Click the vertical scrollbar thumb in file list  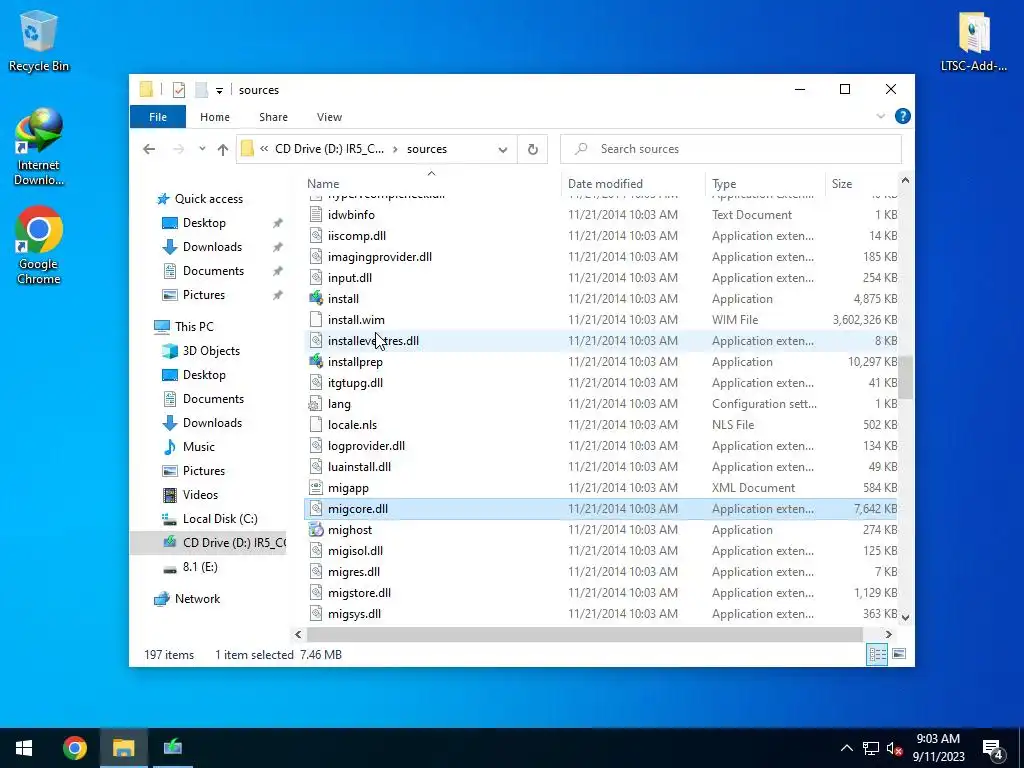(905, 377)
